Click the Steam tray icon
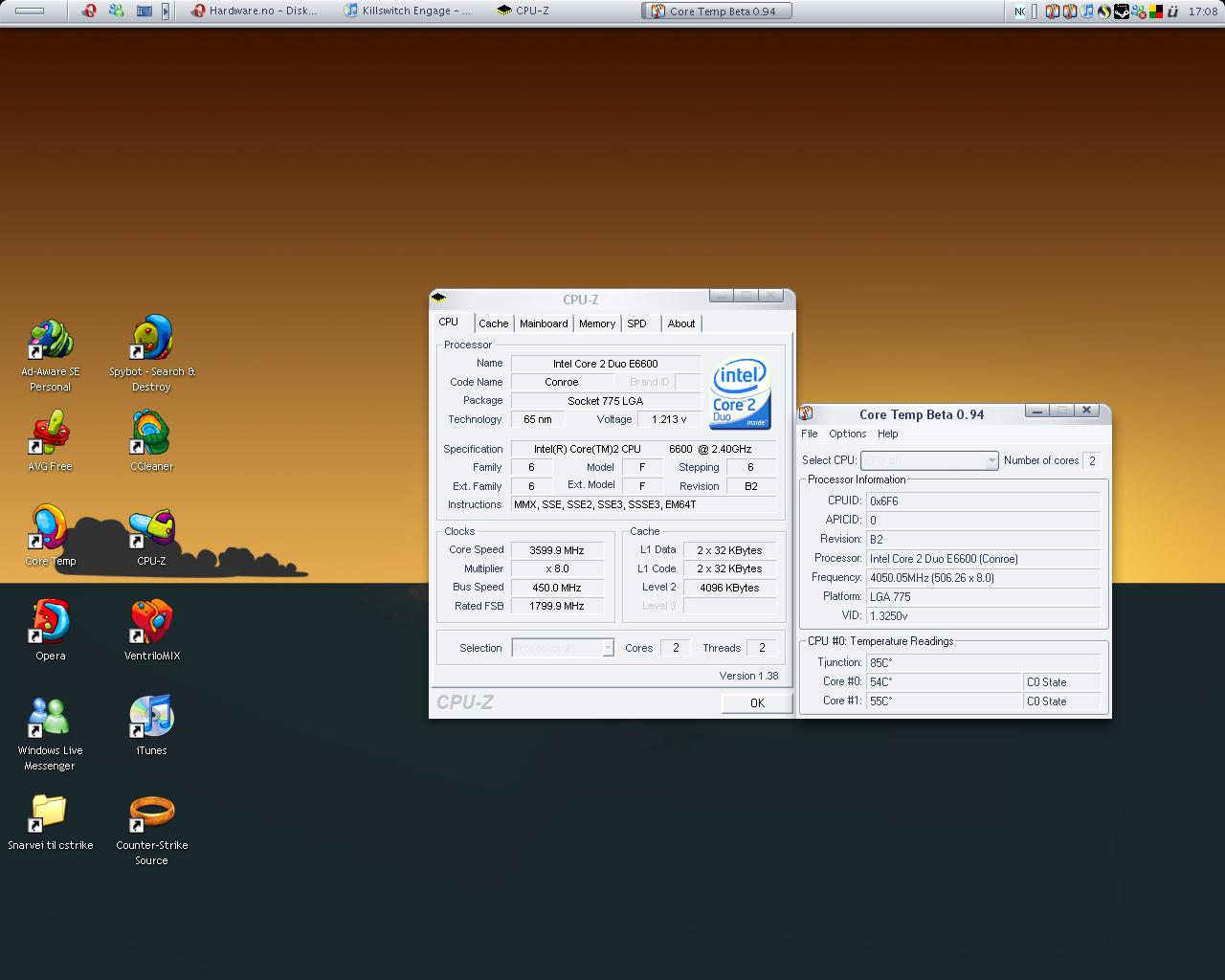 click(1122, 11)
